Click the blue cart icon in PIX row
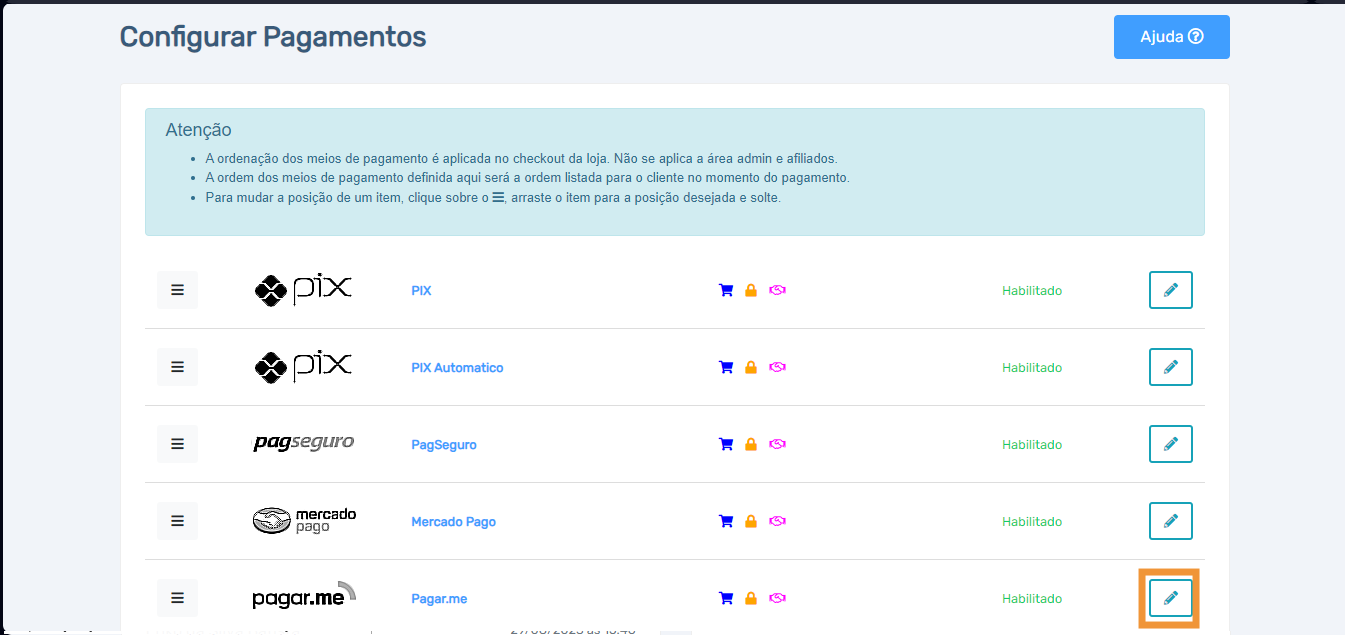The width and height of the screenshot is (1345, 635). coord(726,290)
